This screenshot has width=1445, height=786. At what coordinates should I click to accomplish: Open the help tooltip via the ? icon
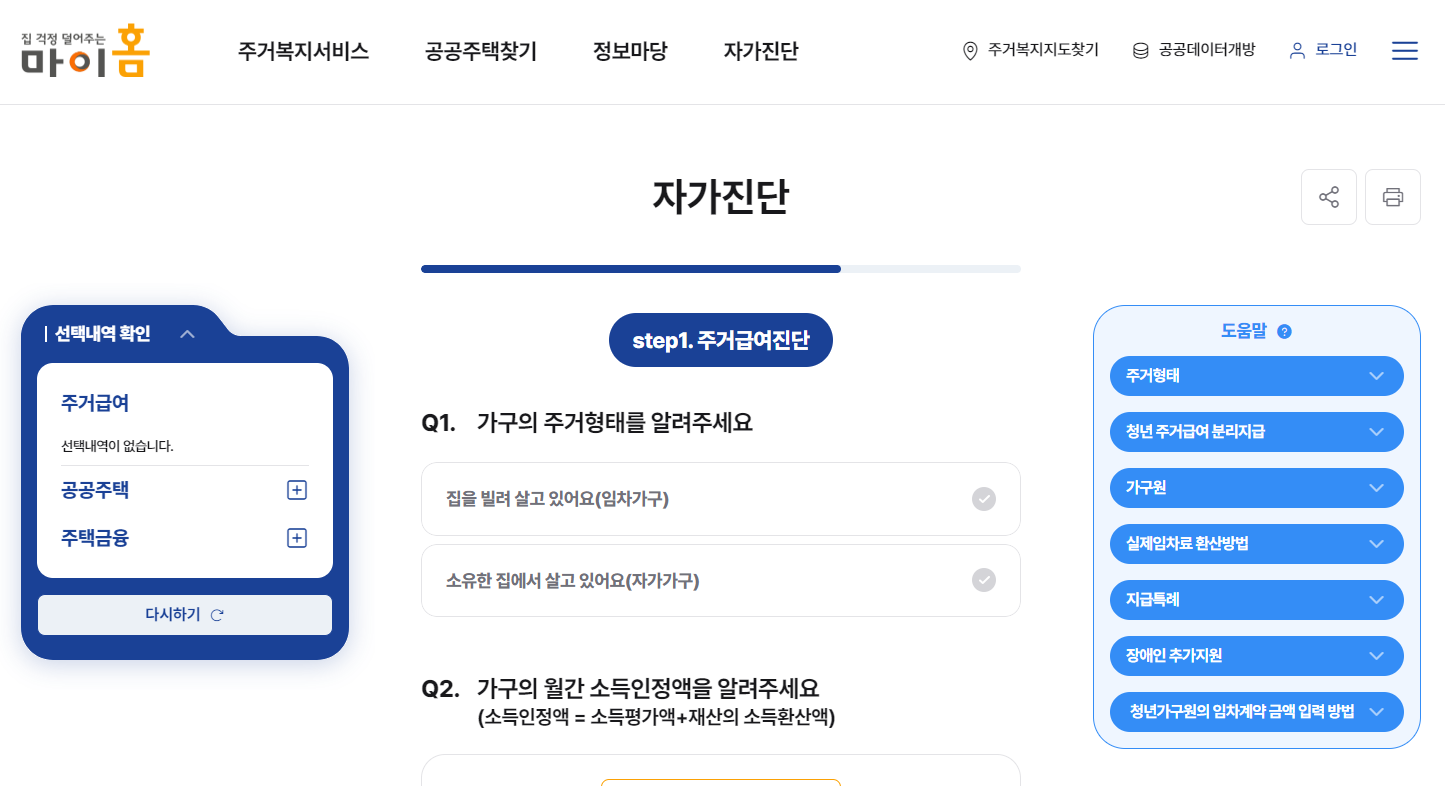pos(1284,330)
